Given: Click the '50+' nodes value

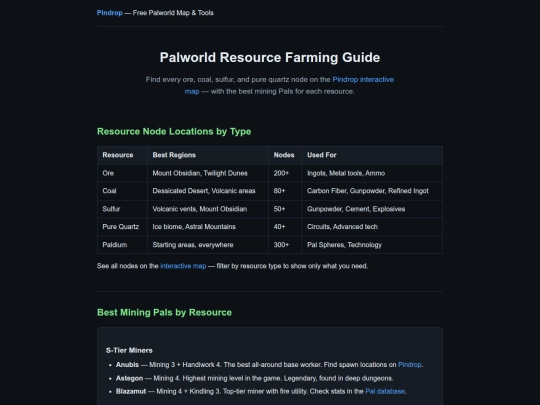Looking at the screenshot, I should click(x=279, y=209).
